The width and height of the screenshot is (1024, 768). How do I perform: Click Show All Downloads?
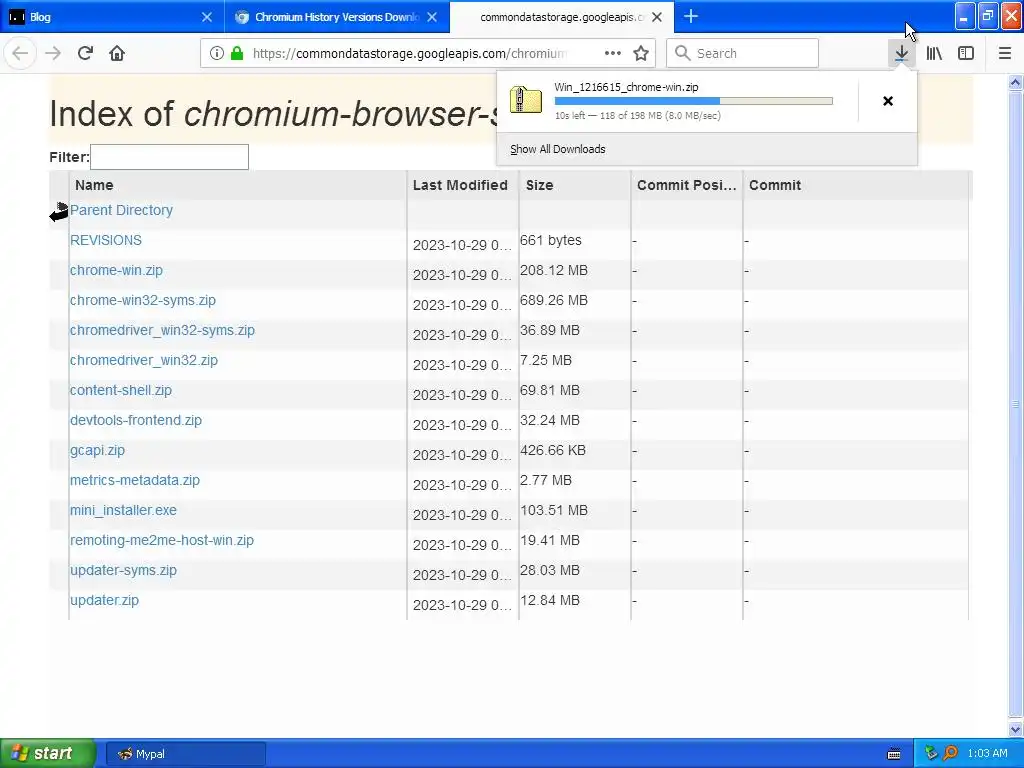(x=558, y=149)
